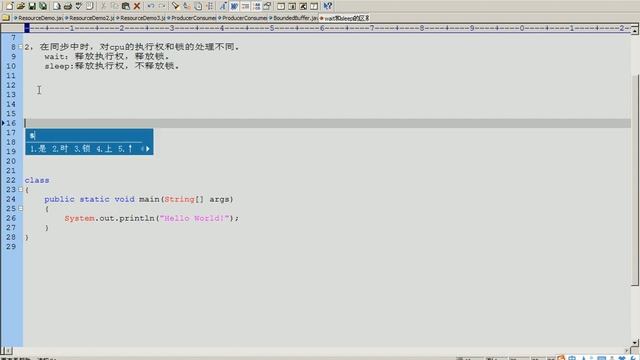640x360 pixels.
Task: Collapse the fold marker at line 23
Action: (x=20, y=189)
